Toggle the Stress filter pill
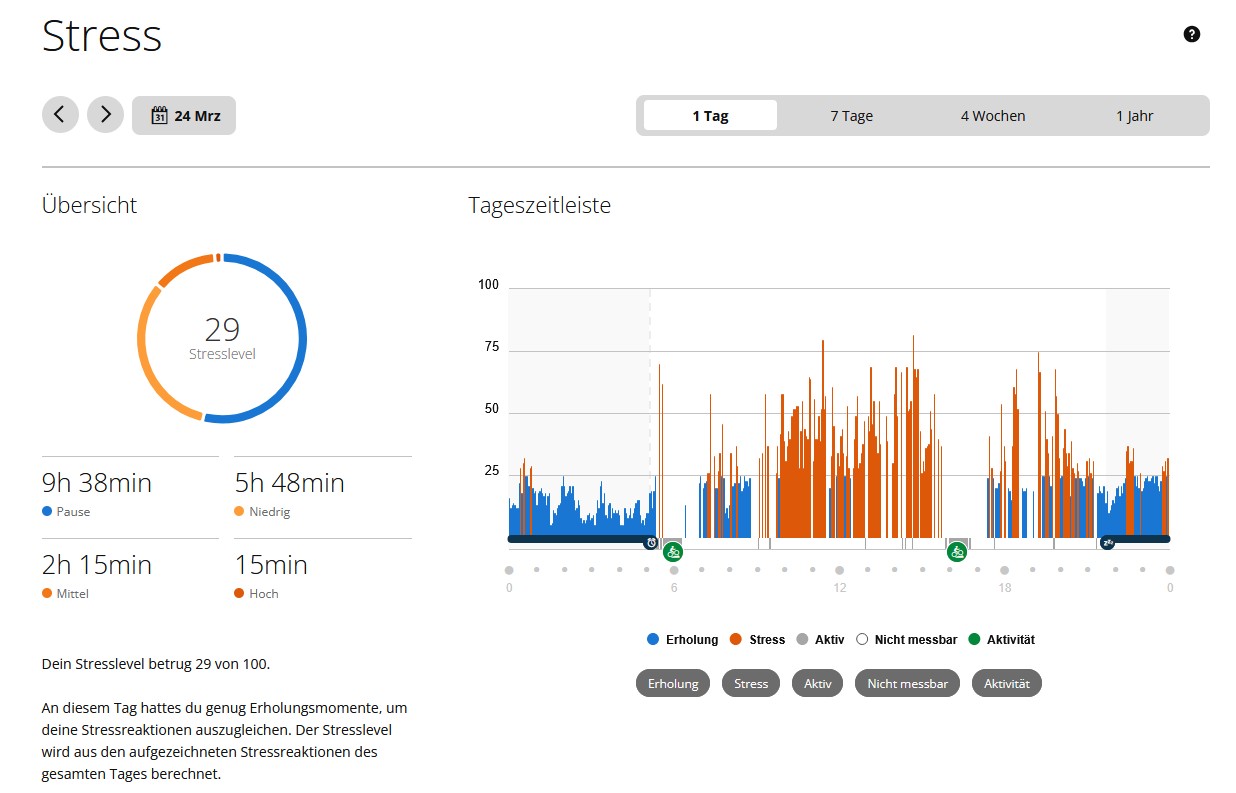Viewport: 1236px width, 793px height. point(751,683)
